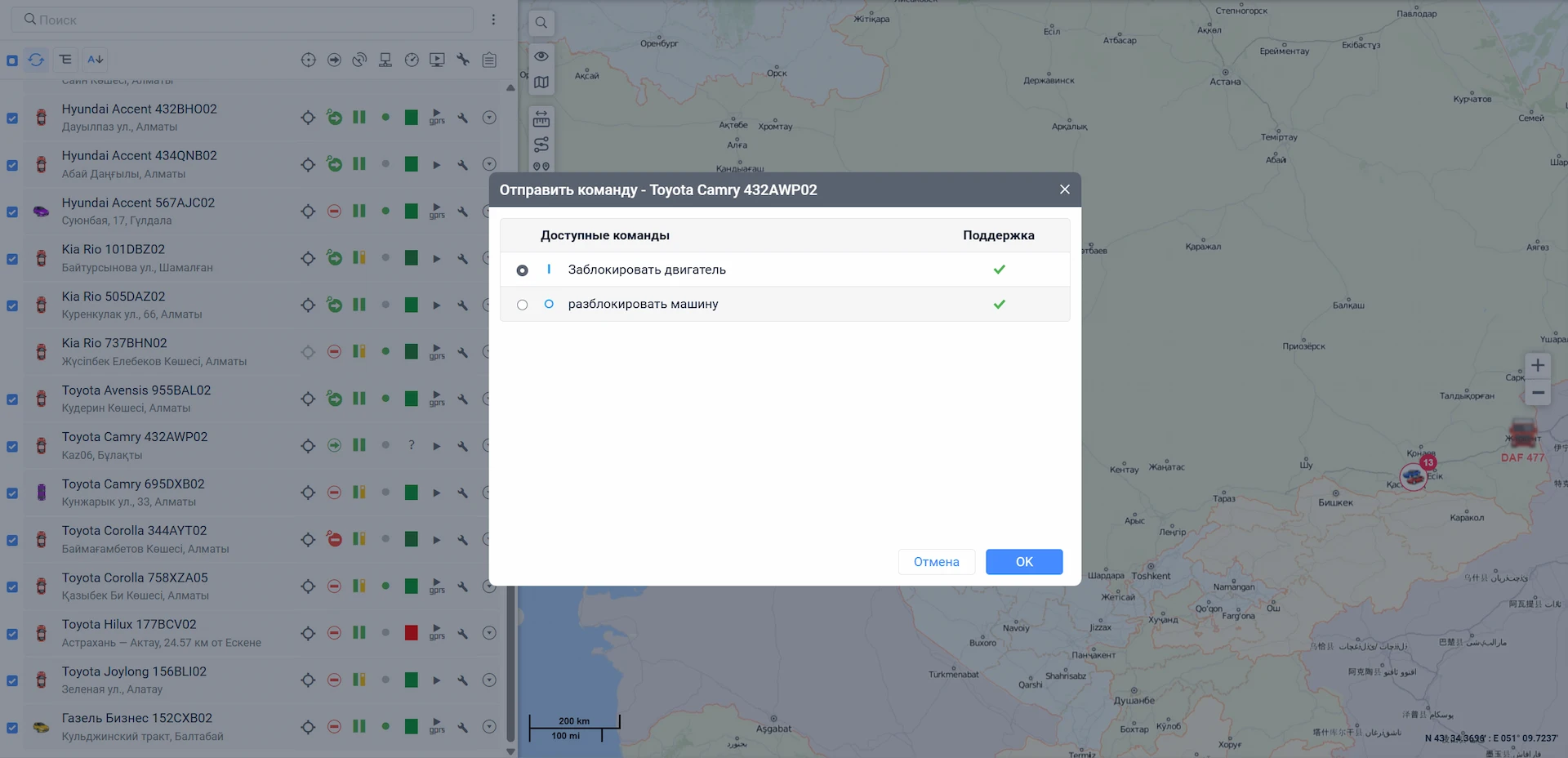Expand the row menu for Hyundai Accent 432BHO02

tap(489, 118)
